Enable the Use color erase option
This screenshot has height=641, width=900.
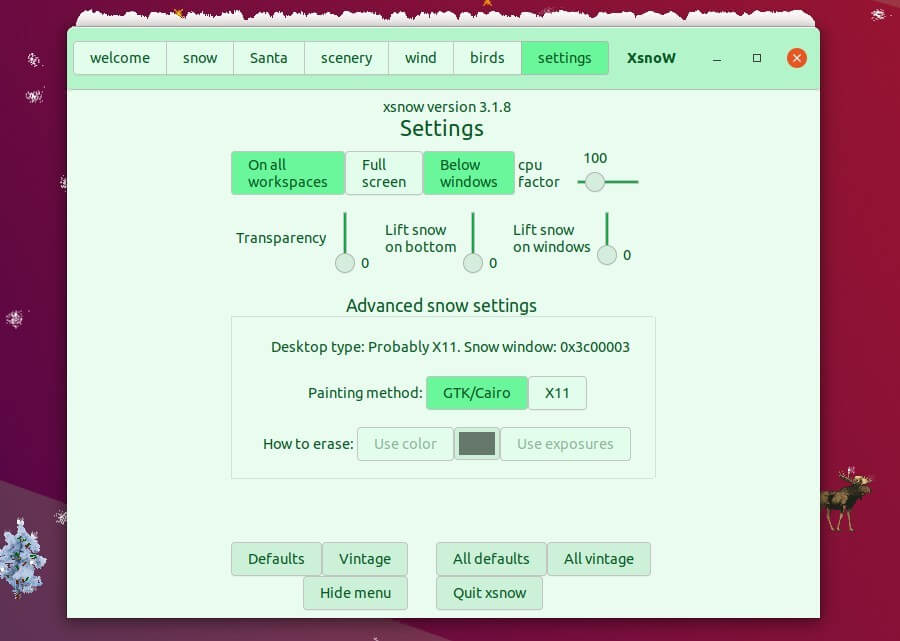click(404, 443)
